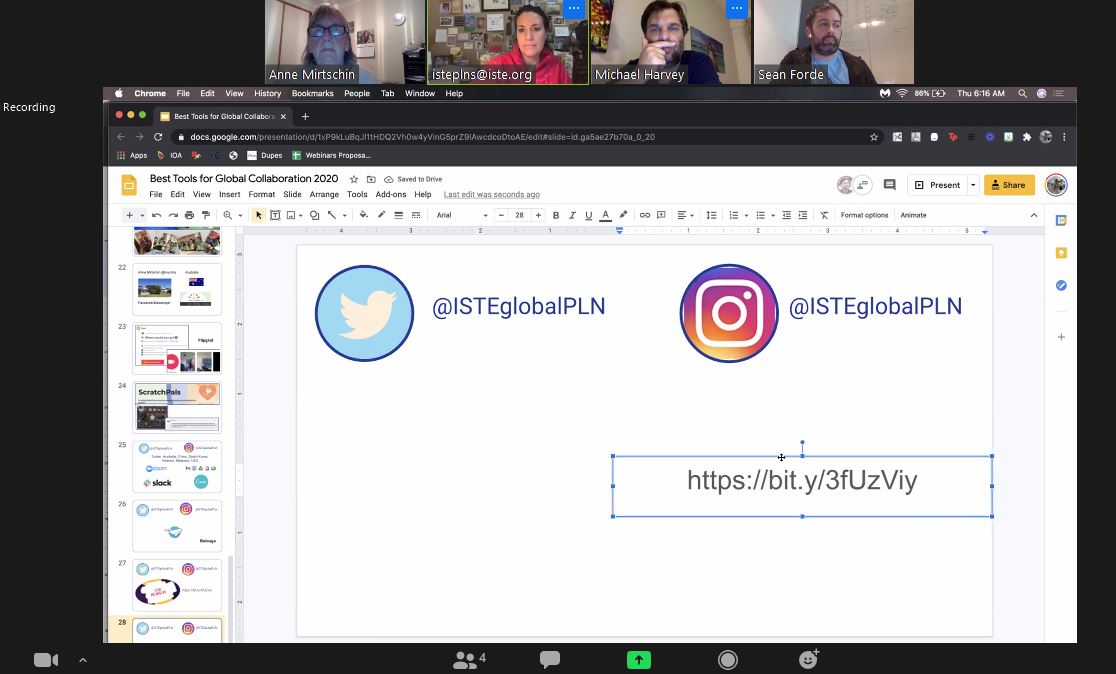Star the presentation title
Viewport: 1116px width, 674px height.
point(354,179)
